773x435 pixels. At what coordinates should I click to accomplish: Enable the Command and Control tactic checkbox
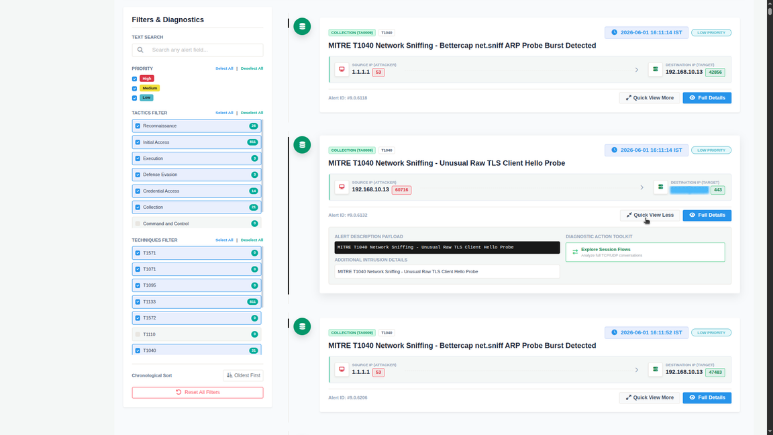(x=138, y=223)
